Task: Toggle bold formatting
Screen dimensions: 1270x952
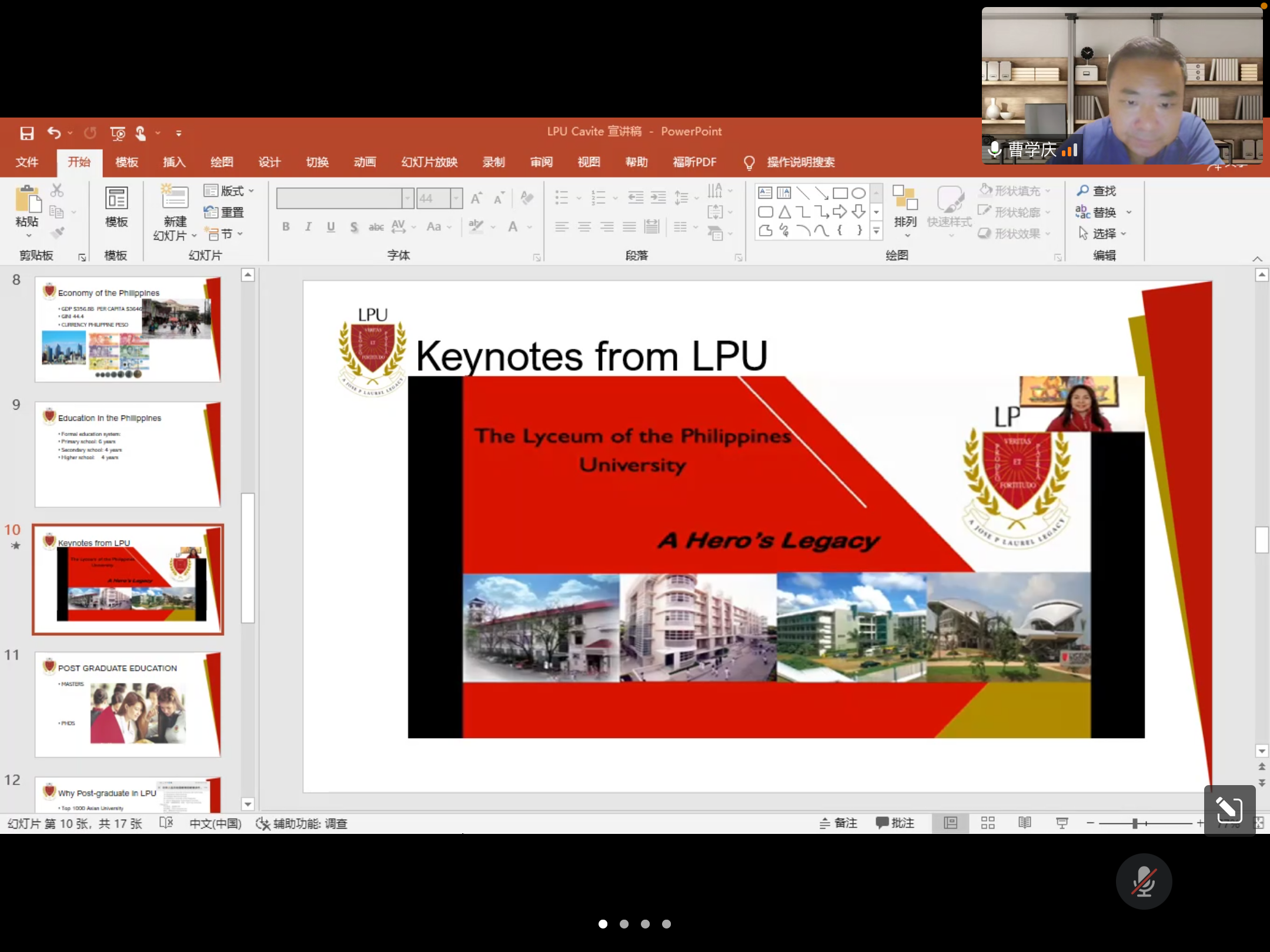Action: point(286,227)
